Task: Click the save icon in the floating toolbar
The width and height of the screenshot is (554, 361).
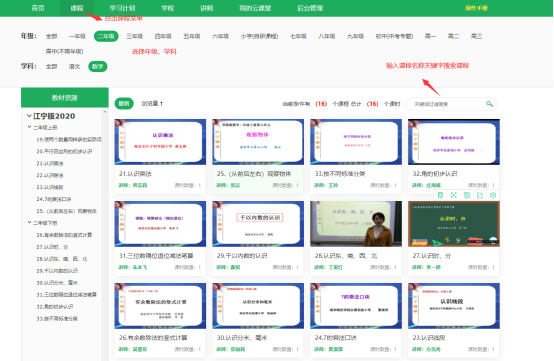Action: pos(467,195)
